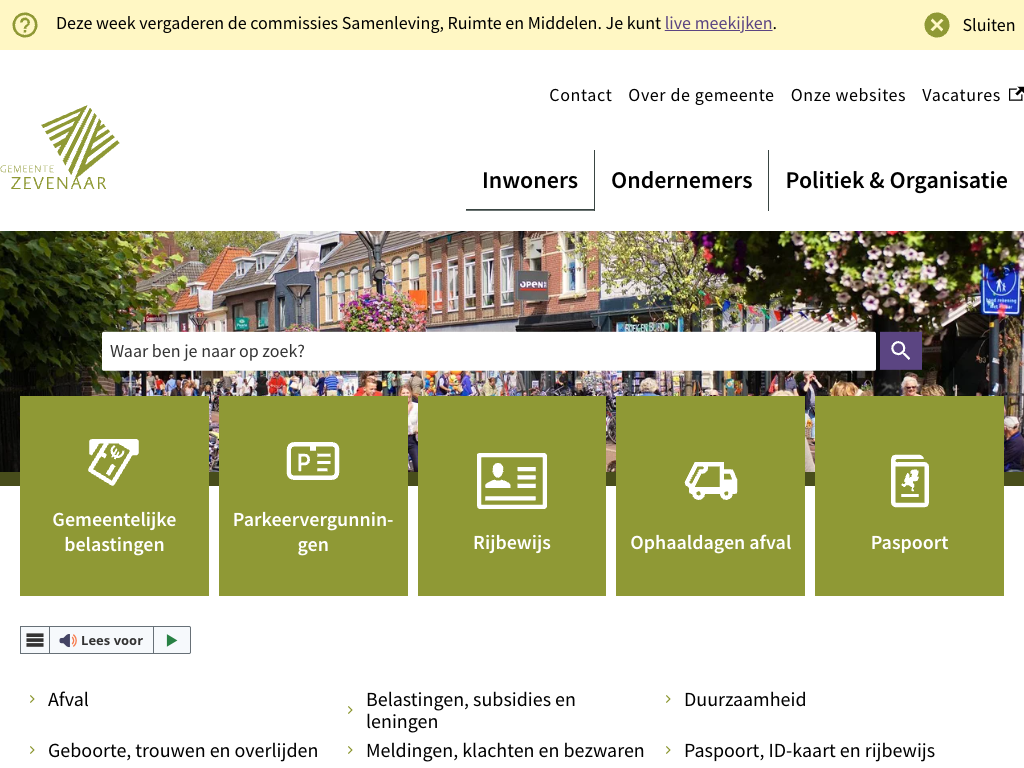Follow the live meekijken link
Screen dimensions: 1024x768
718,23
